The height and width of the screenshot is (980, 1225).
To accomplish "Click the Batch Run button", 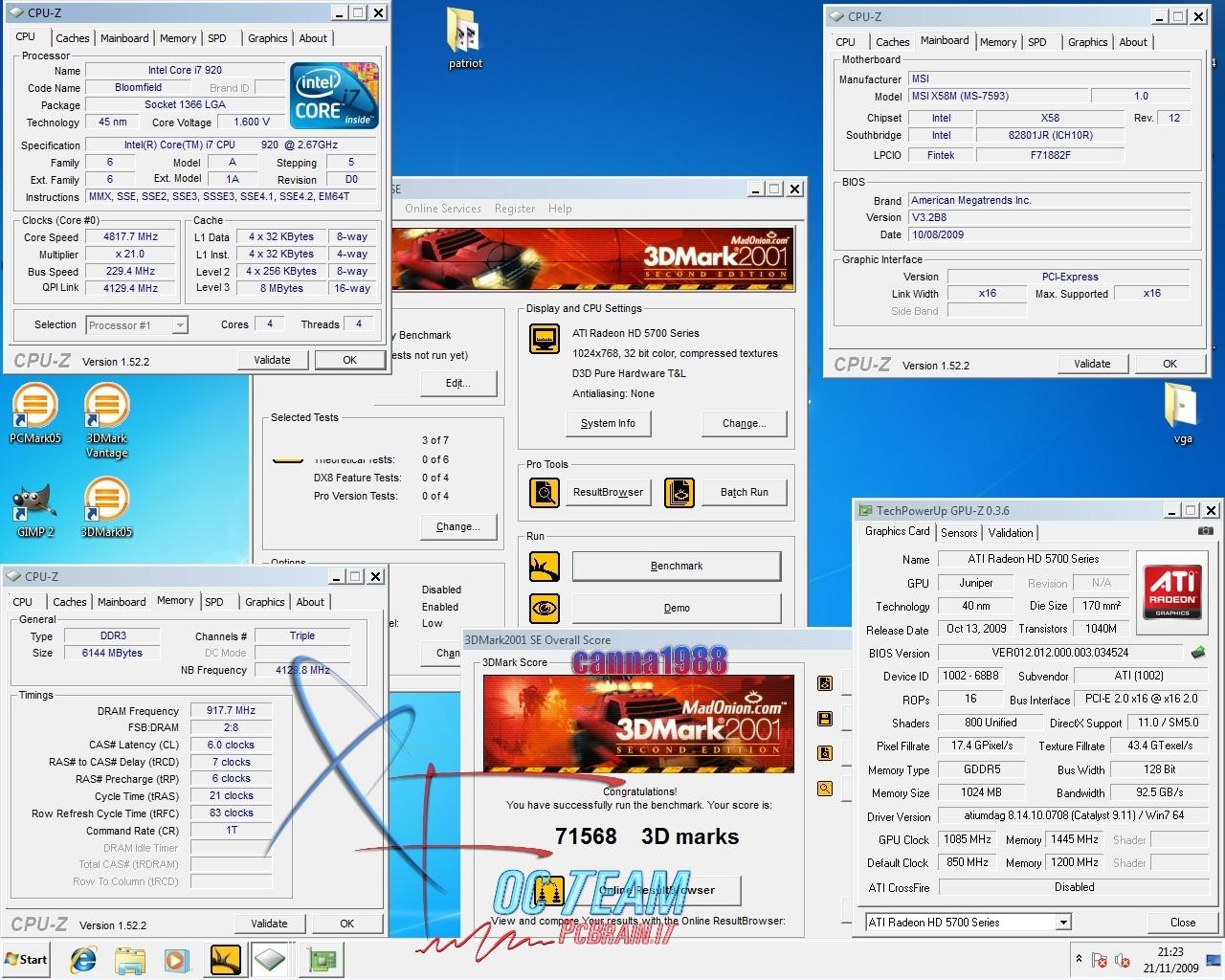I will click(745, 492).
